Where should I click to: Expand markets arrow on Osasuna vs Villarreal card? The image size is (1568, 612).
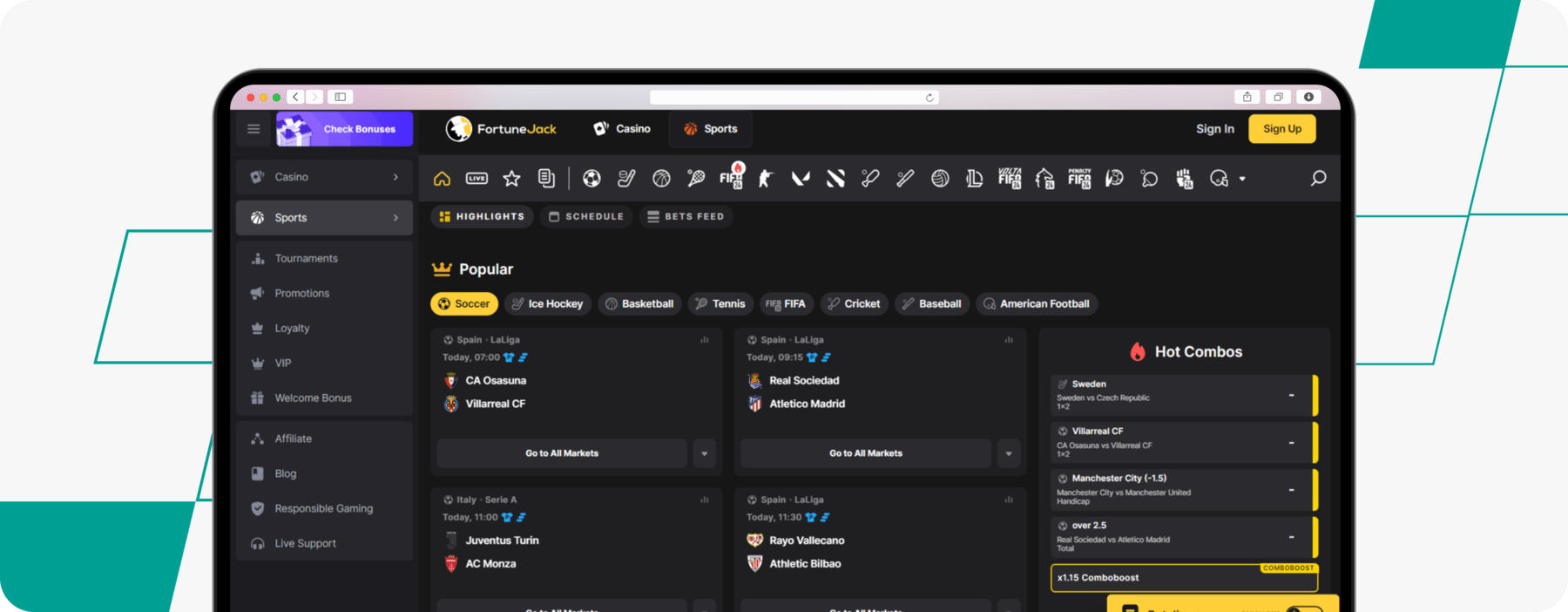point(705,453)
